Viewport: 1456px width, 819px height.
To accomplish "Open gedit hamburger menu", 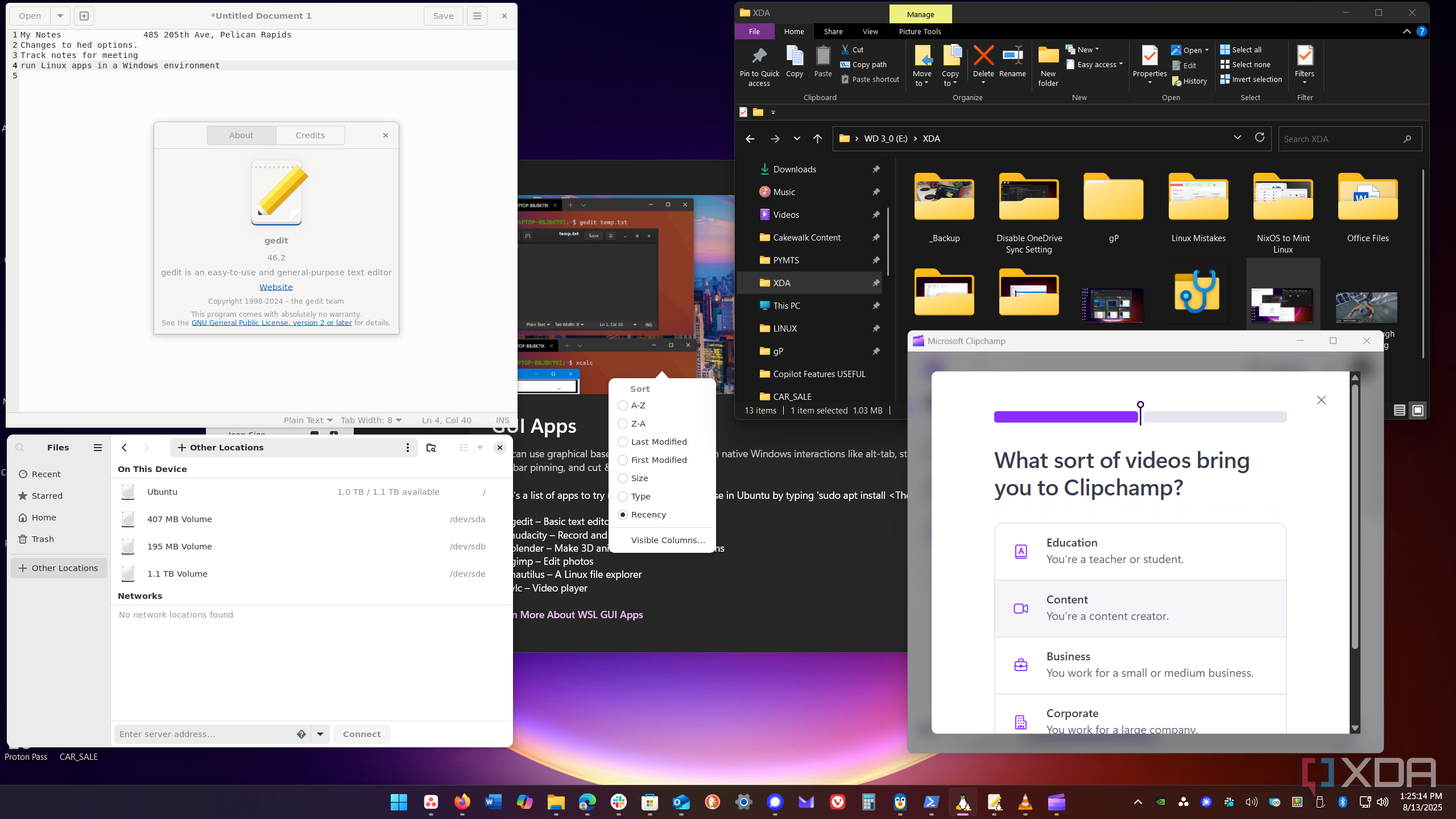I will 477,16.
